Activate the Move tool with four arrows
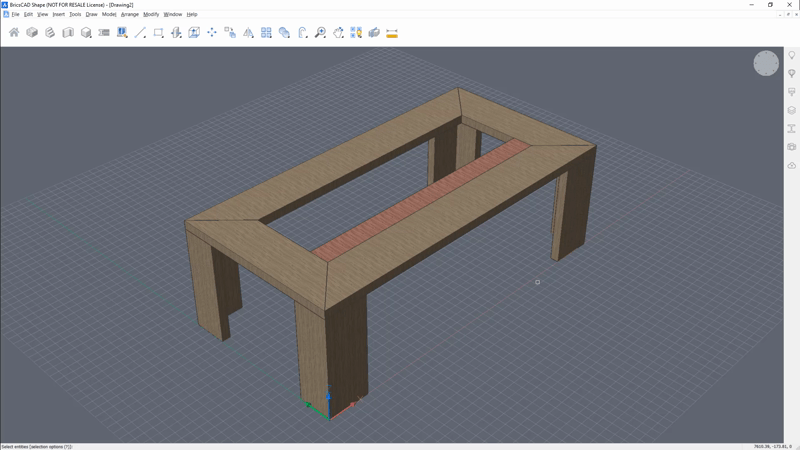 (212, 33)
